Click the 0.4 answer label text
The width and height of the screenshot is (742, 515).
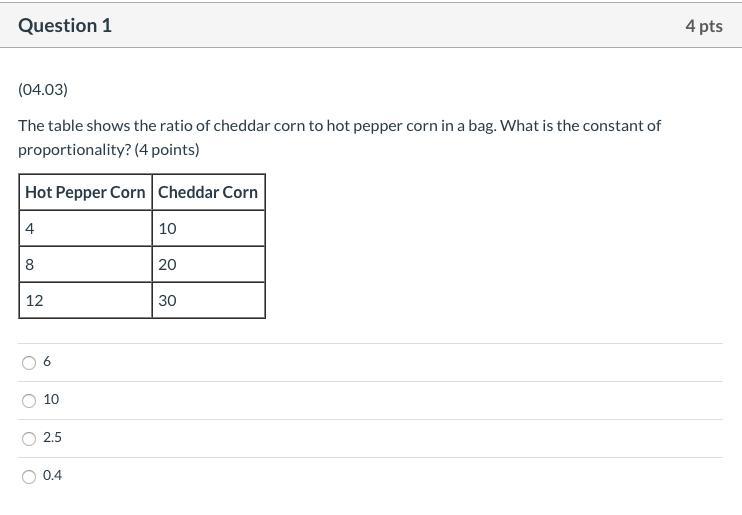[x=52, y=475]
